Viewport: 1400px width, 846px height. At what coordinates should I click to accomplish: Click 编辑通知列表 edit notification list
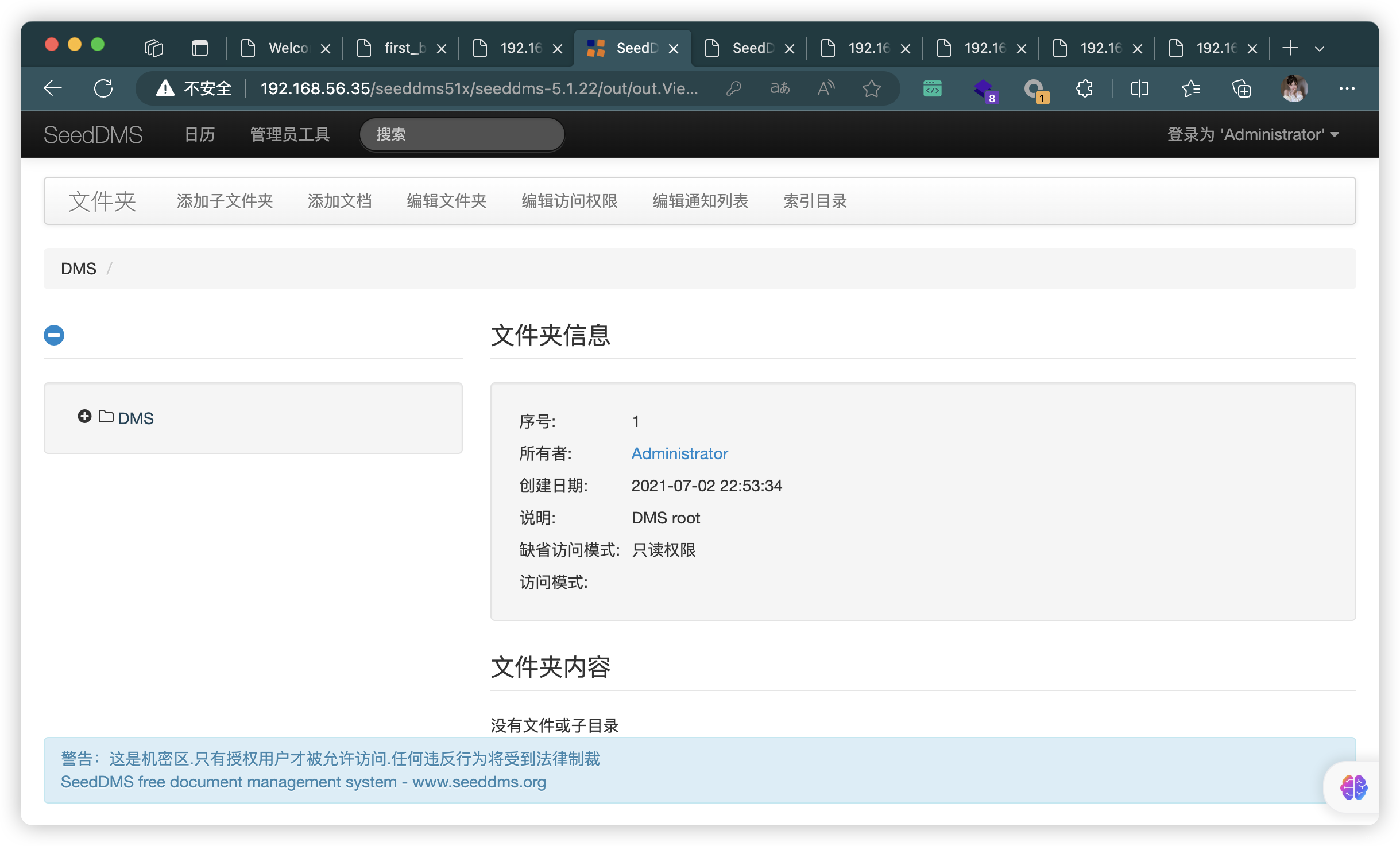(x=700, y=201)
